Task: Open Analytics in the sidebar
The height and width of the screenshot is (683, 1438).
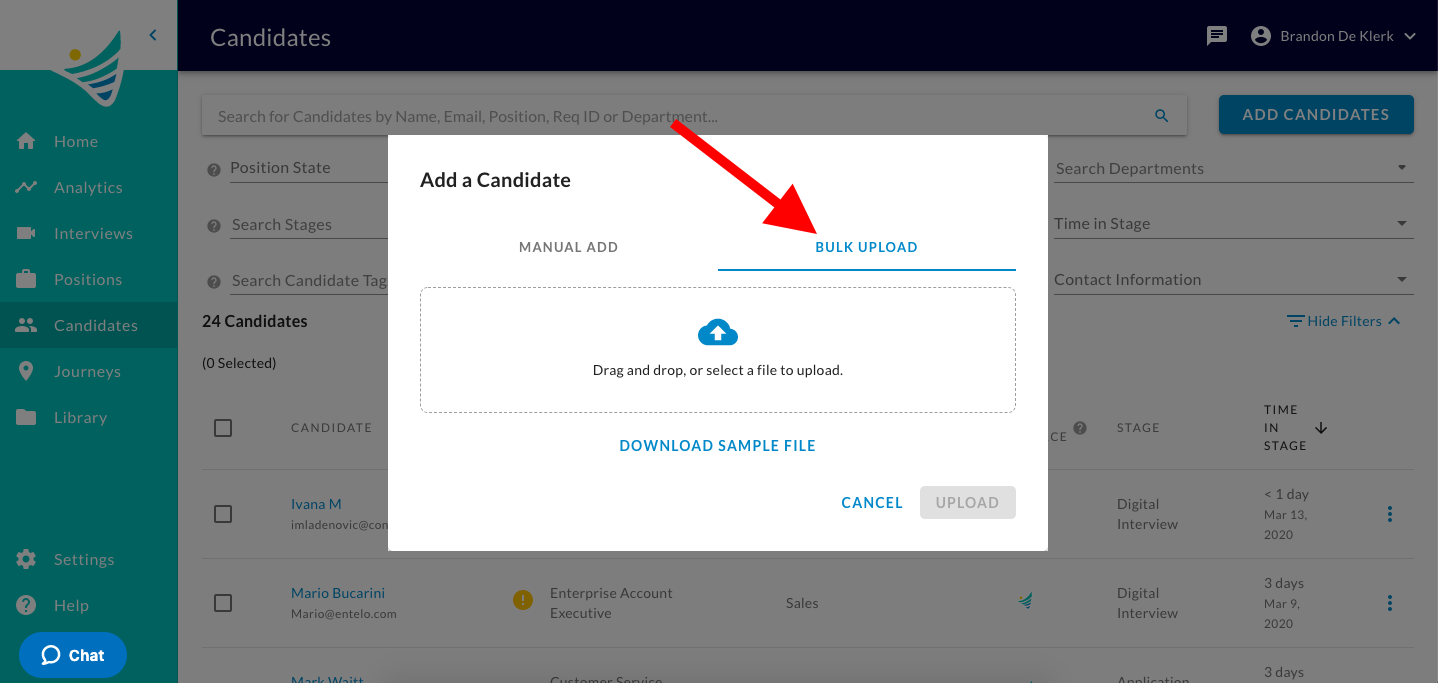Action: (x=88, y=187)
